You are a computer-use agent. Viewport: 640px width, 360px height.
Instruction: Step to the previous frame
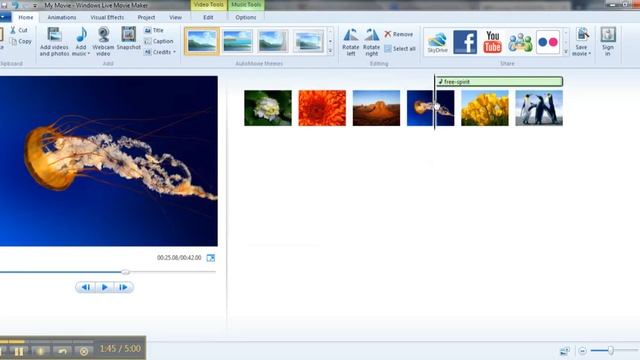tap(86, 287)
